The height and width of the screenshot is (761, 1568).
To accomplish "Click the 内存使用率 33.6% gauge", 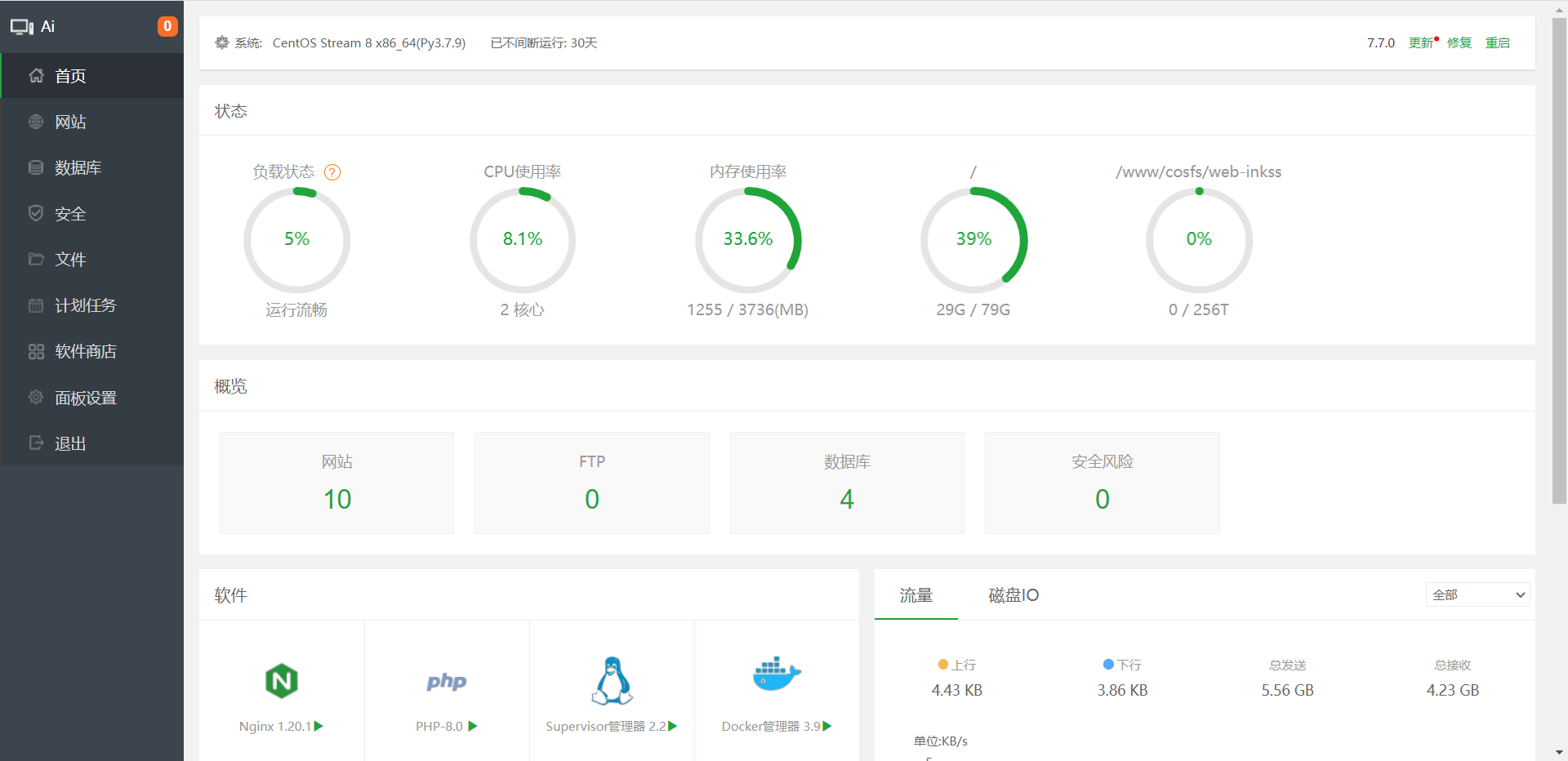I will coord(748,240).
